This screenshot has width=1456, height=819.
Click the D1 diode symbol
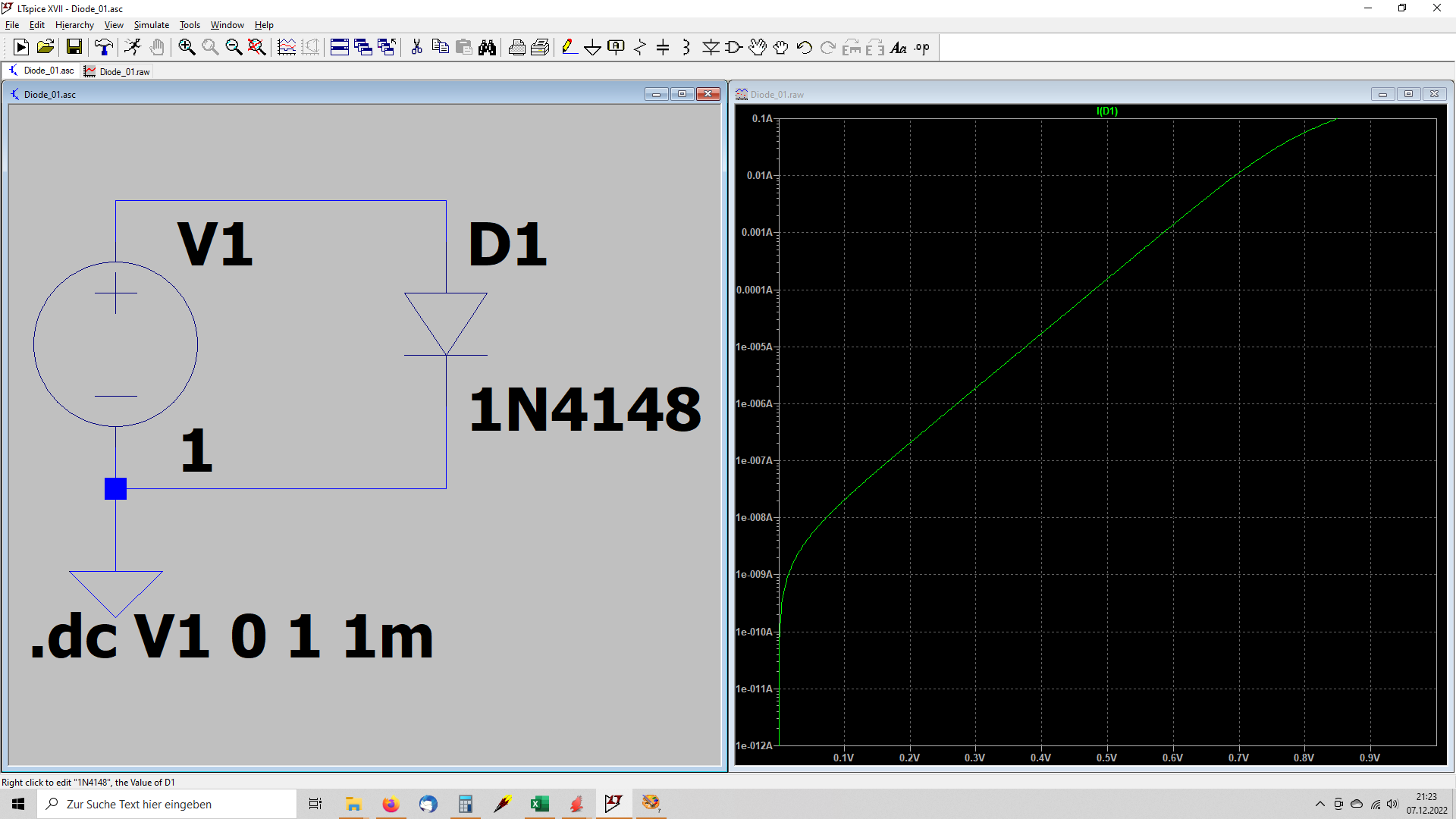coord(446,324)
